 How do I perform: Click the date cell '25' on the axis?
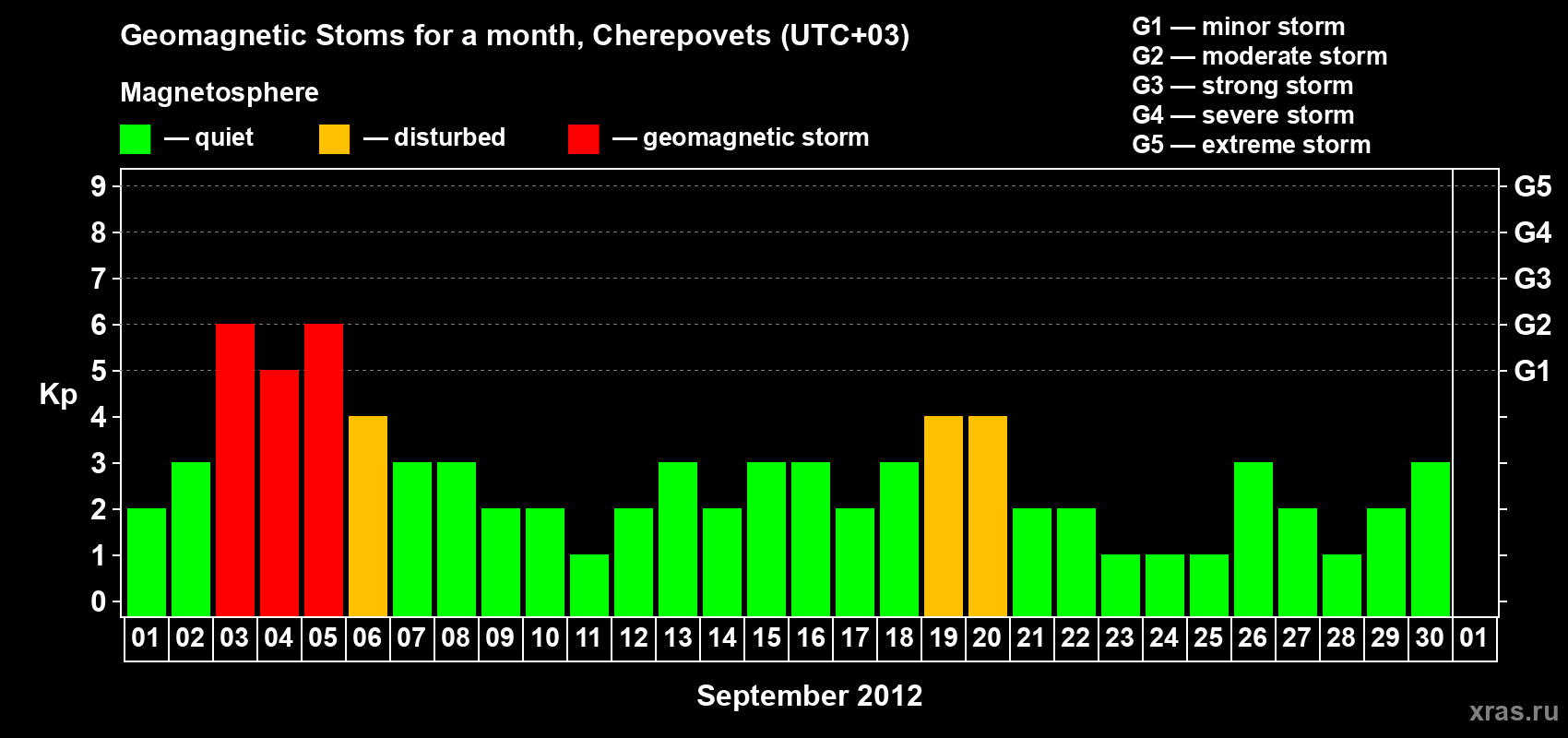tap(1208, 638)
